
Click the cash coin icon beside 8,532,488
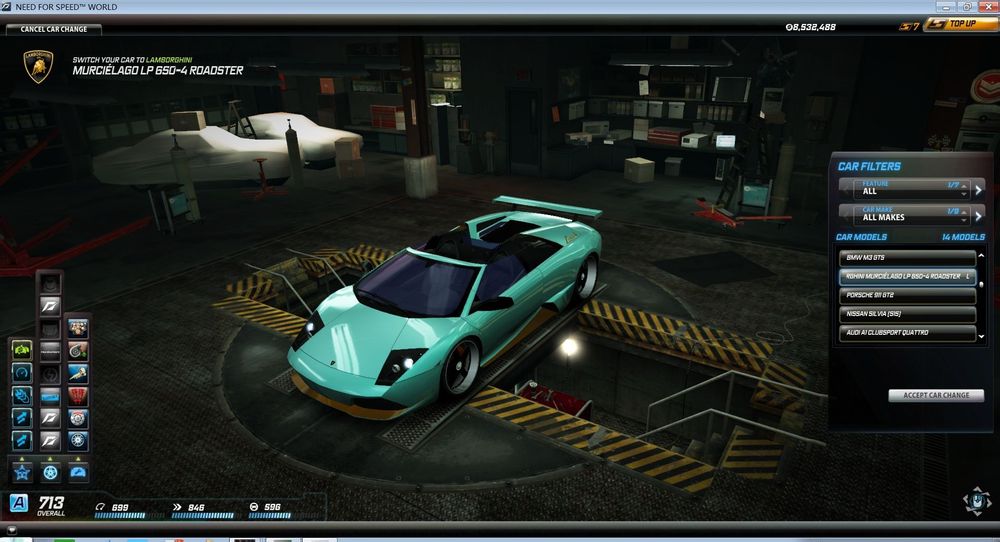[x=788, y=27]
